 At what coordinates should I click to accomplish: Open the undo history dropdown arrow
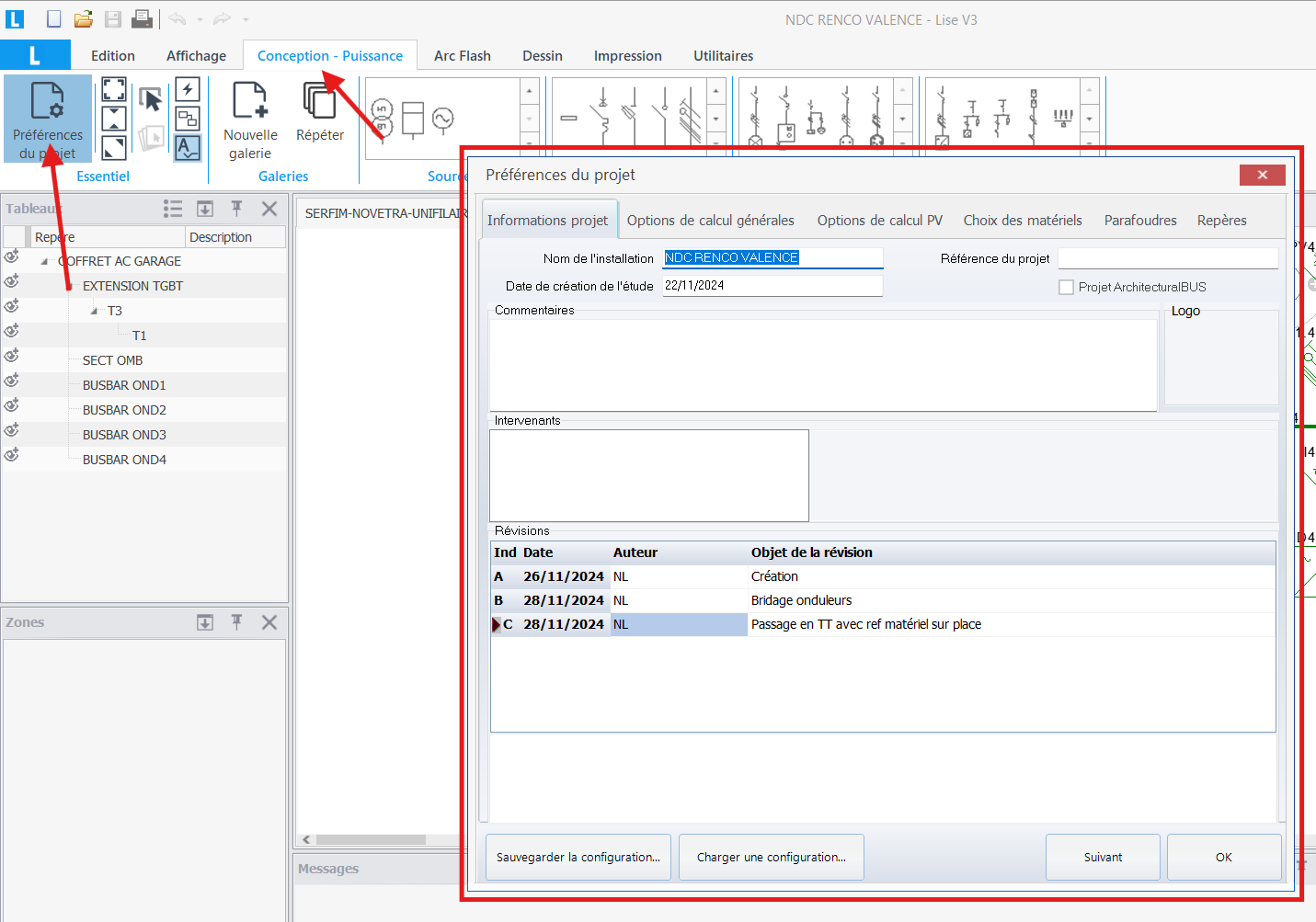[200, 19]
